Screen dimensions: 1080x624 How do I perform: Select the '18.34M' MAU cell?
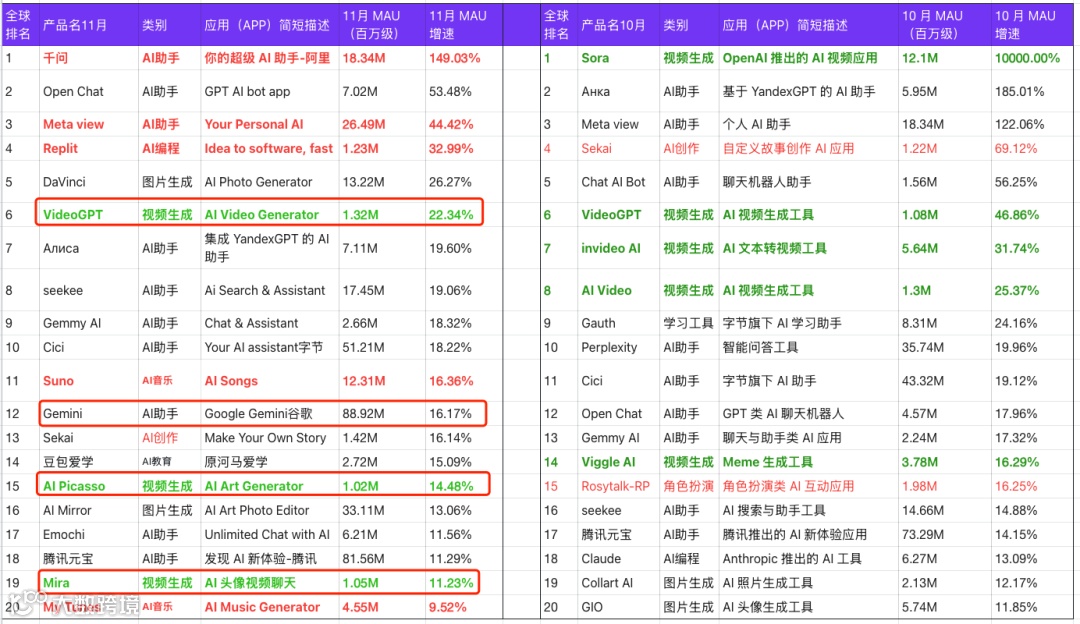click(x=364, y=58)
